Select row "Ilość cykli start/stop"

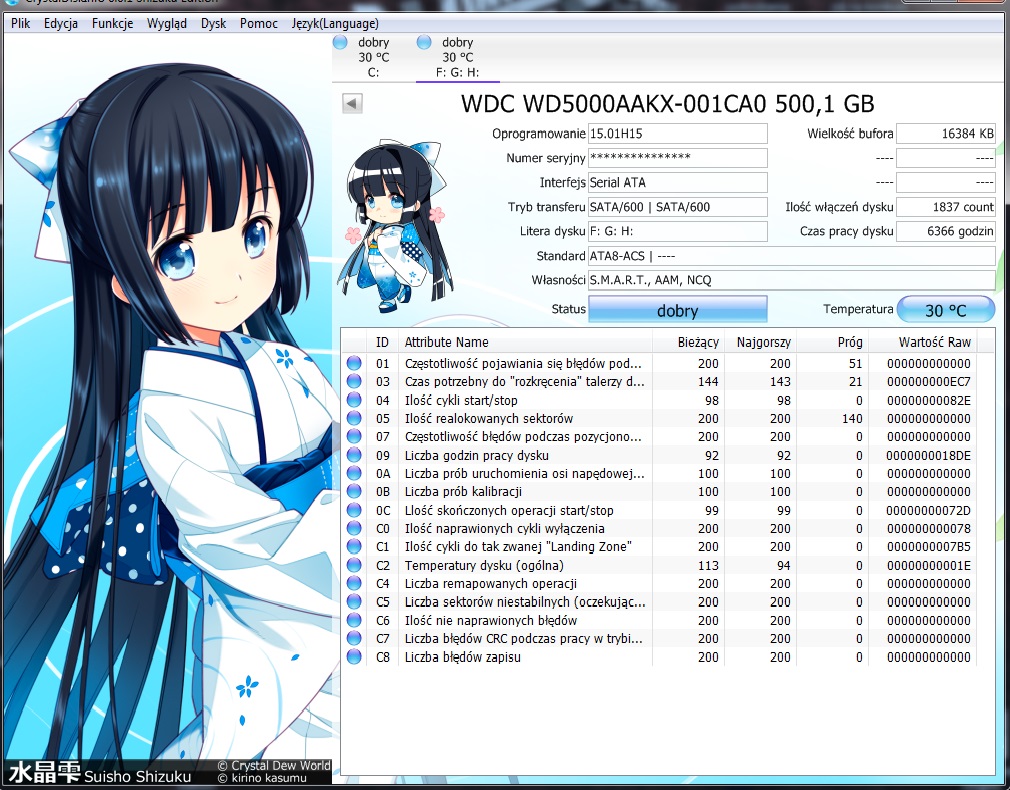659,400
